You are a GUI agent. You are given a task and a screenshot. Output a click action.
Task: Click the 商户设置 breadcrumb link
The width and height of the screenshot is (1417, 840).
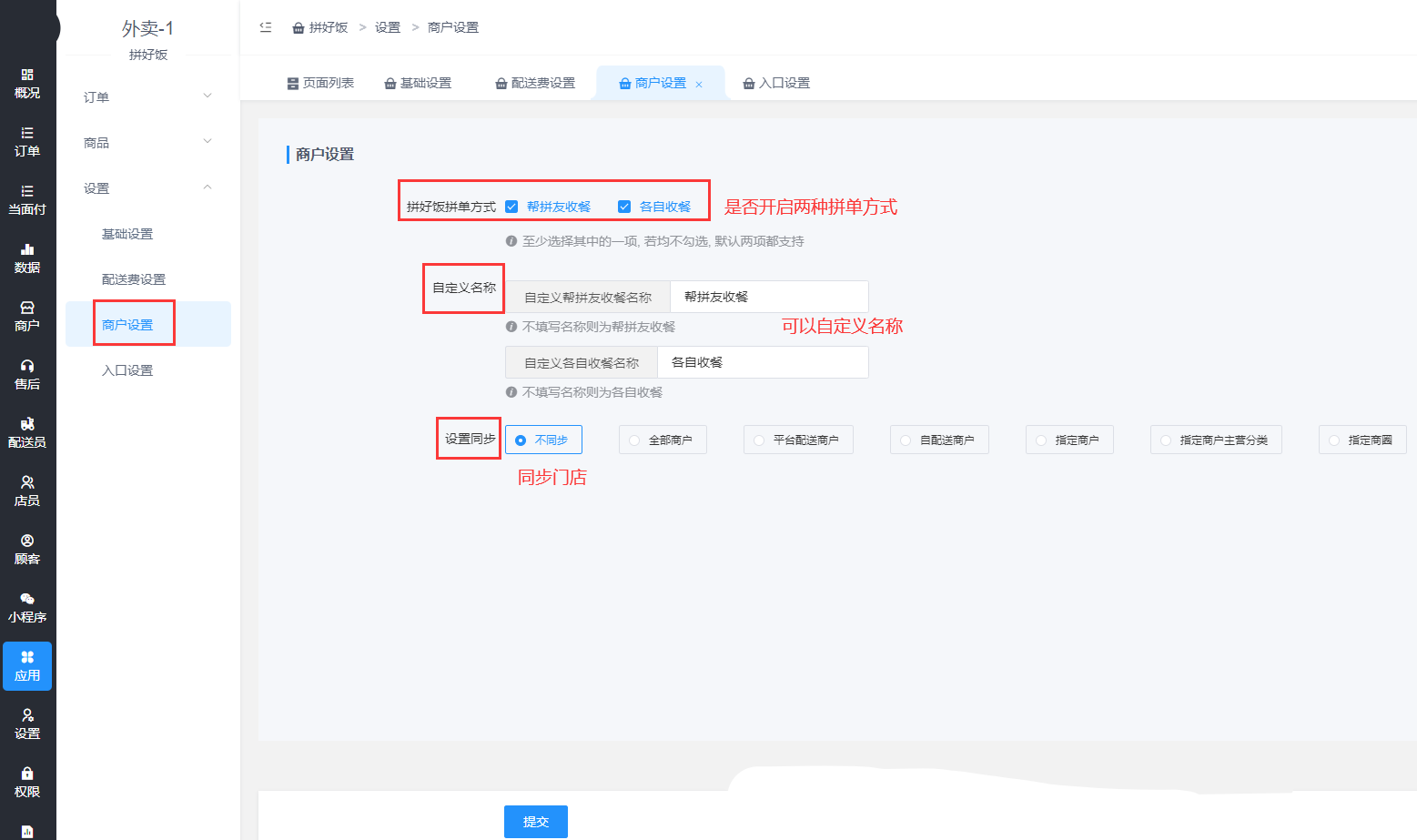453,27
